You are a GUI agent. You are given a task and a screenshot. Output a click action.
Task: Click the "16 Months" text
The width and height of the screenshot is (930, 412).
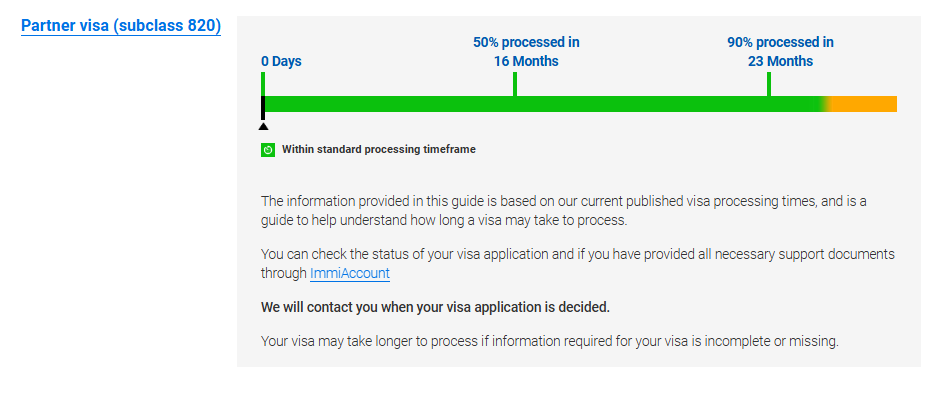pos(526,61)
